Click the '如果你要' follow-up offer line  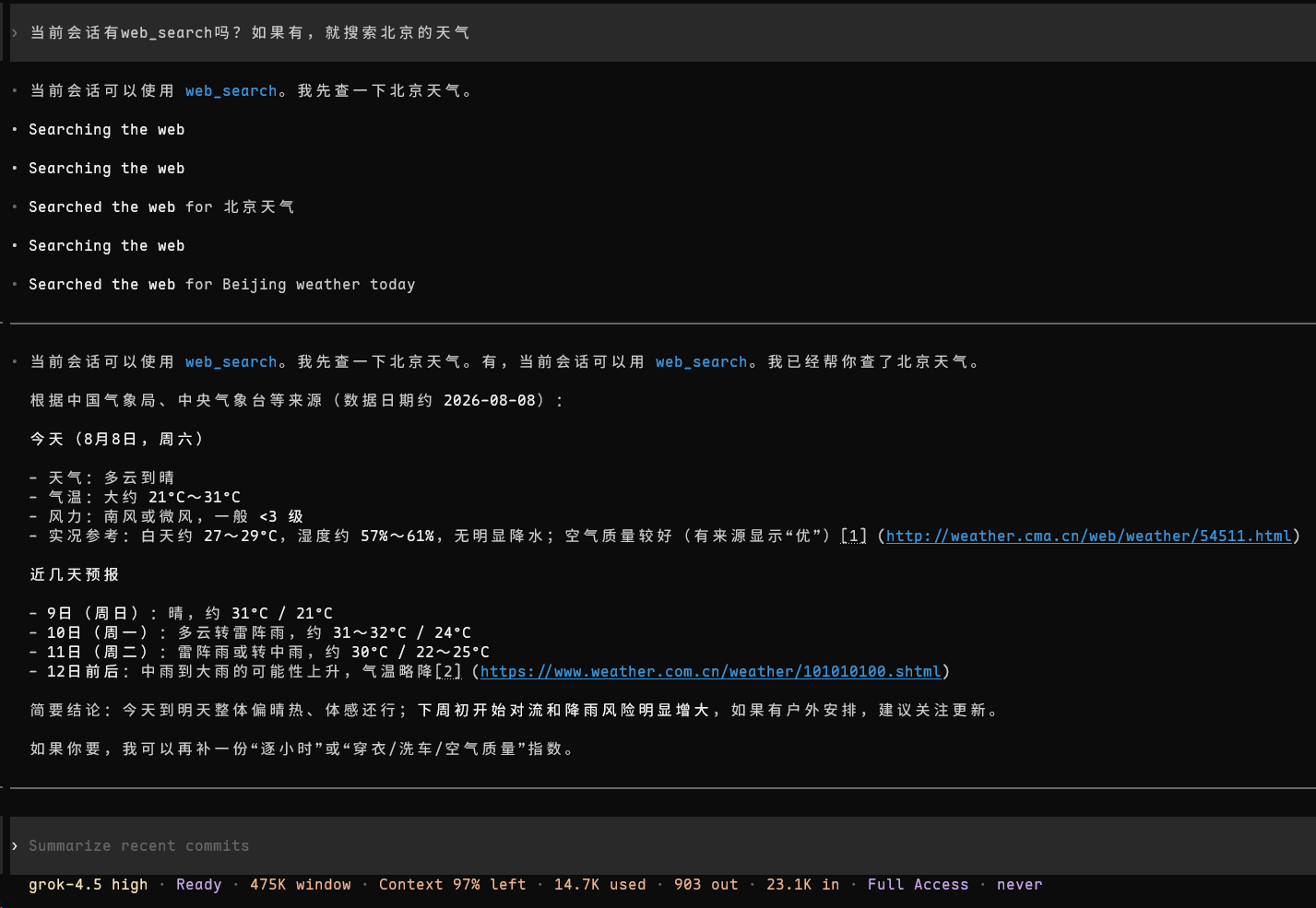pyautogui.click(x=302, y=749)
